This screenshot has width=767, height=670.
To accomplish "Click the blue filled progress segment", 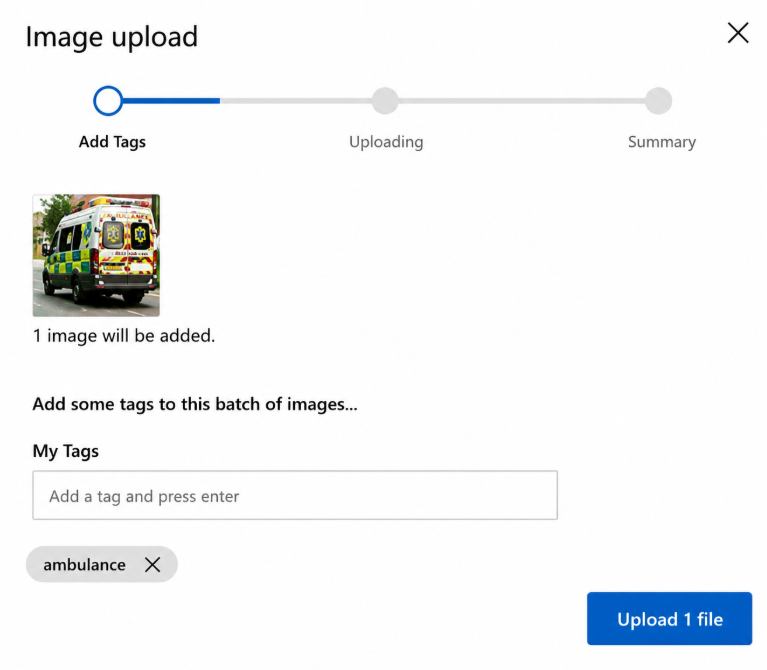I will [171, 101].
